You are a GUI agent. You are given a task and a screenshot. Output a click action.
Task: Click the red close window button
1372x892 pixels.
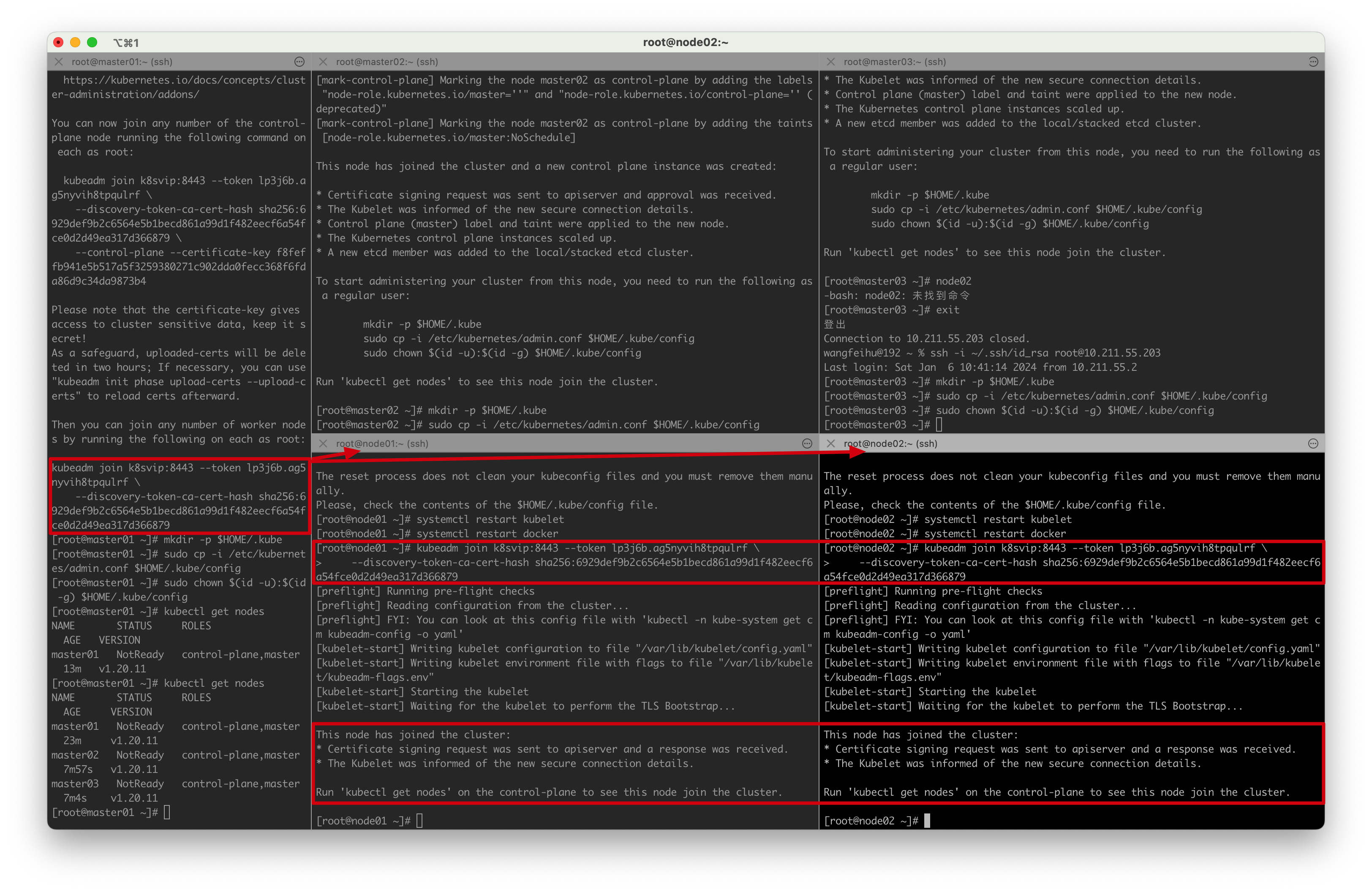pos(58,42)
